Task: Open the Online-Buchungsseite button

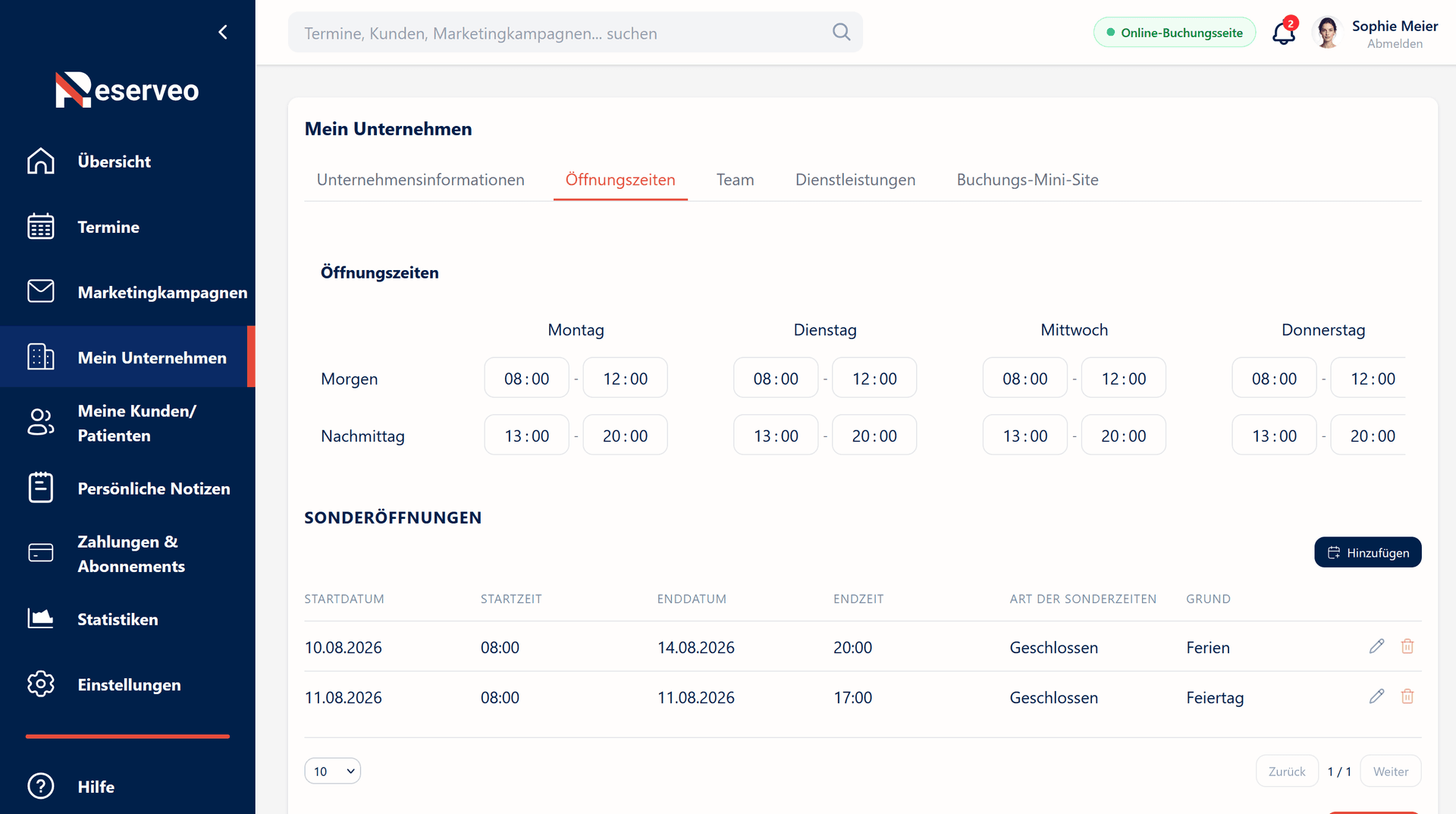Action: tap(1174, 33)
